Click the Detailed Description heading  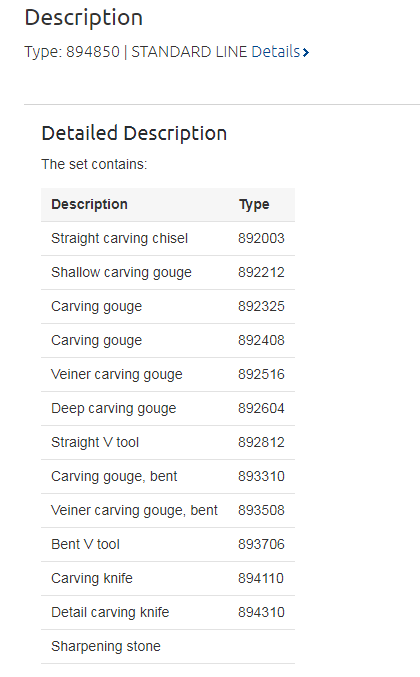[x=134, y=133]
